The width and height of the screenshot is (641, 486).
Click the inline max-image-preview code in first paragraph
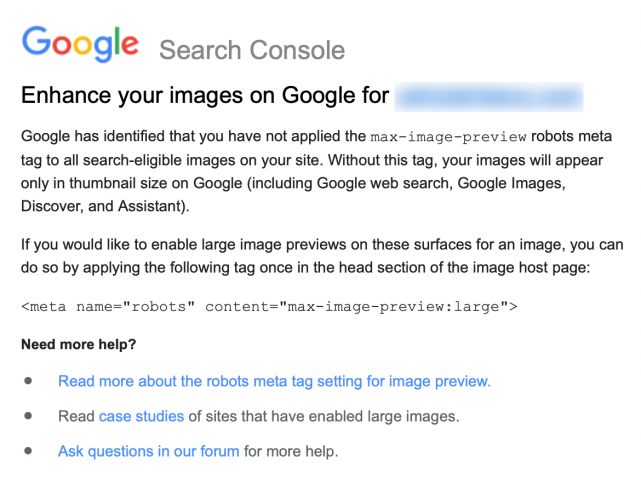440,136
